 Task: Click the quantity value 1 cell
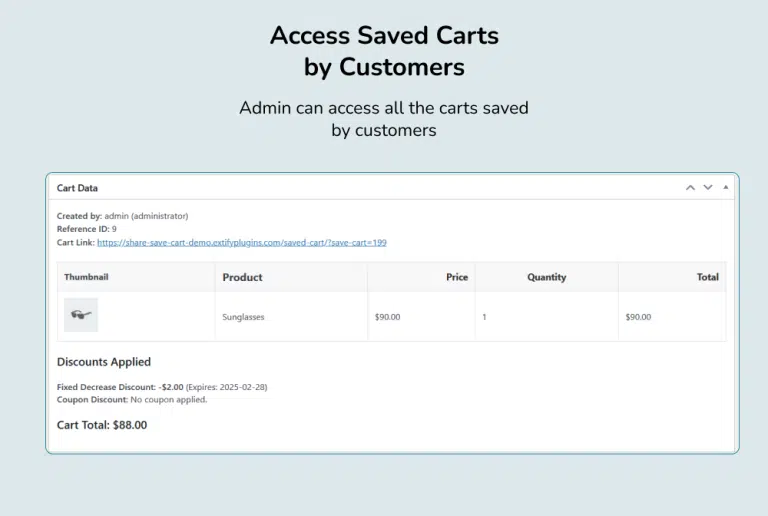pyautogui.click(x=485, y=317)
